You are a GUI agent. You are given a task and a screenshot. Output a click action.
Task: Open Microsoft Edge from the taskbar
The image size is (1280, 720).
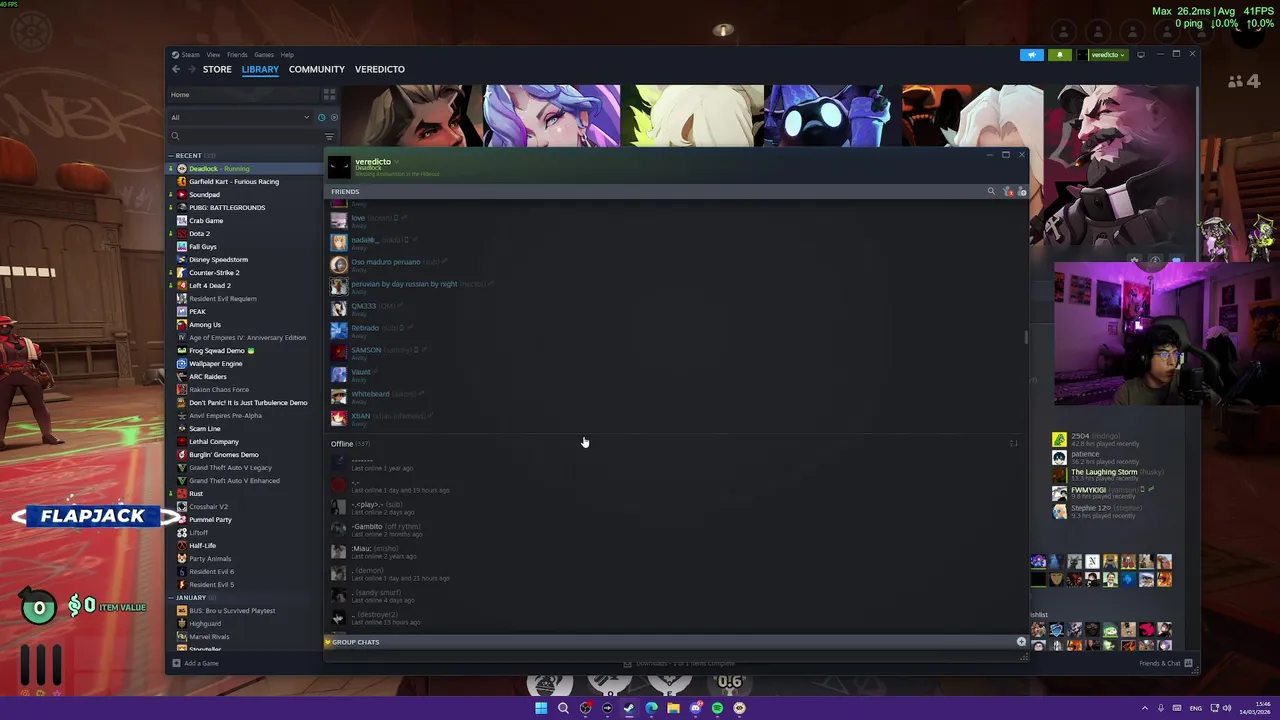[651, 708]
